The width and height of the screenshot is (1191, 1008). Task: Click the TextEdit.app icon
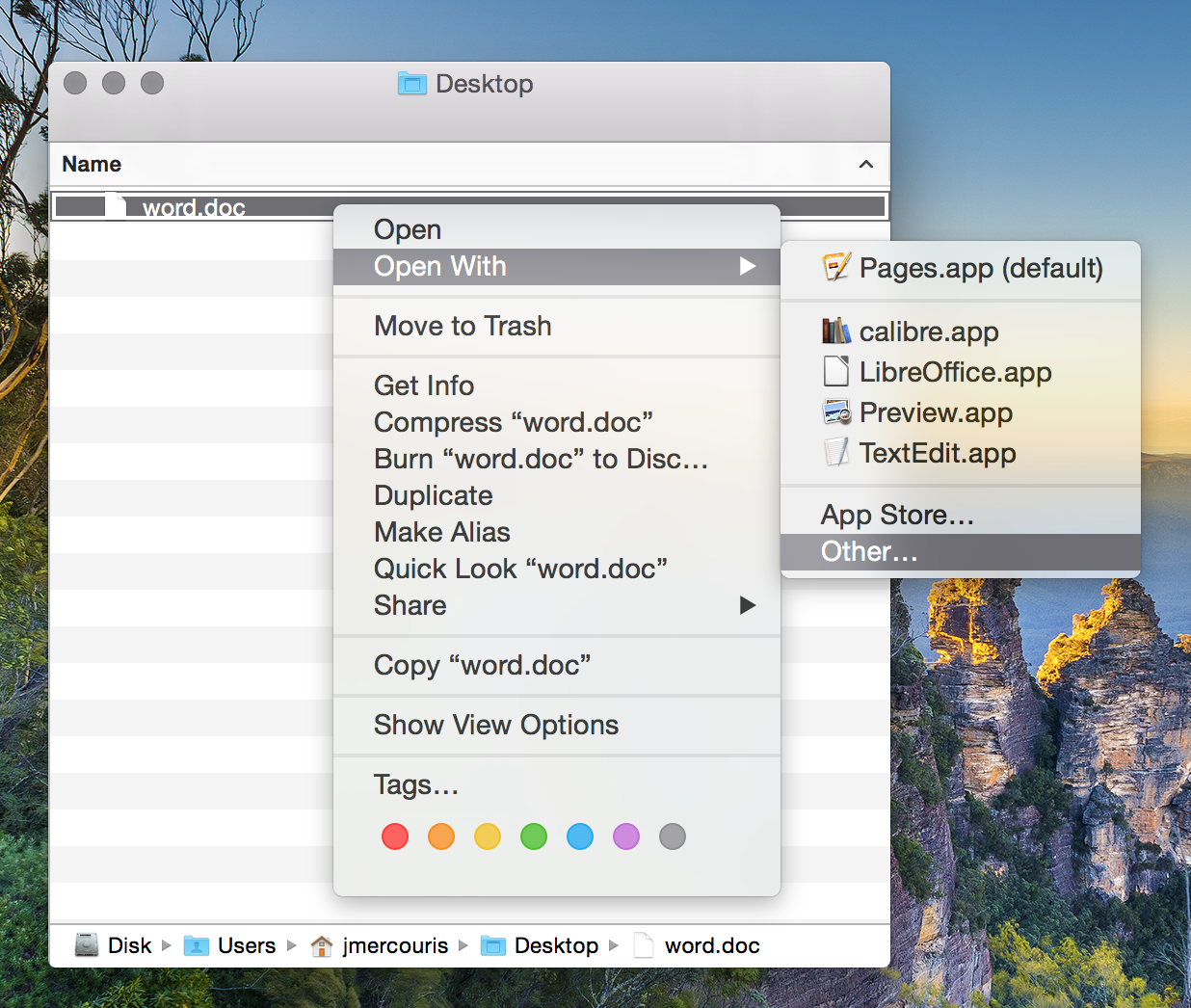click(836, 452)
